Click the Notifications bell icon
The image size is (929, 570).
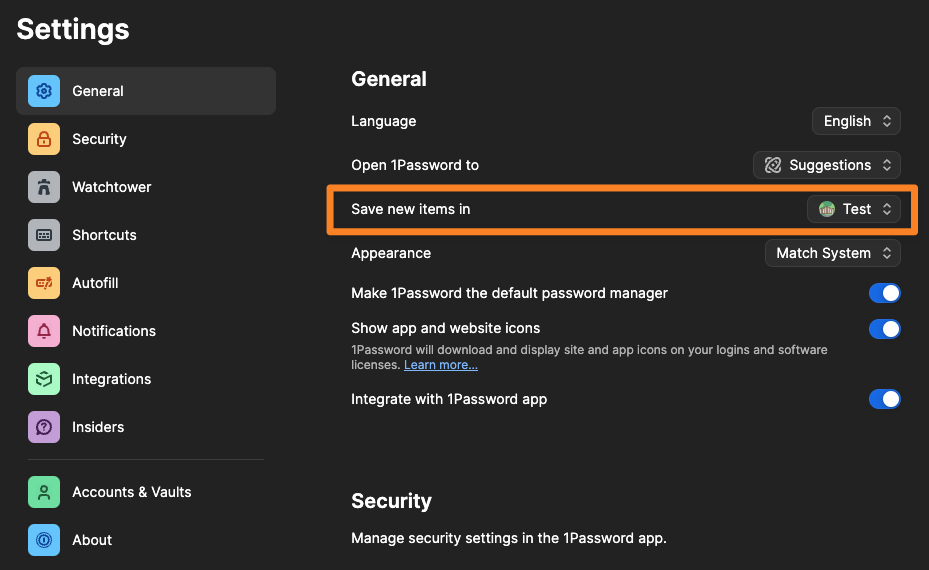point(44,331)
